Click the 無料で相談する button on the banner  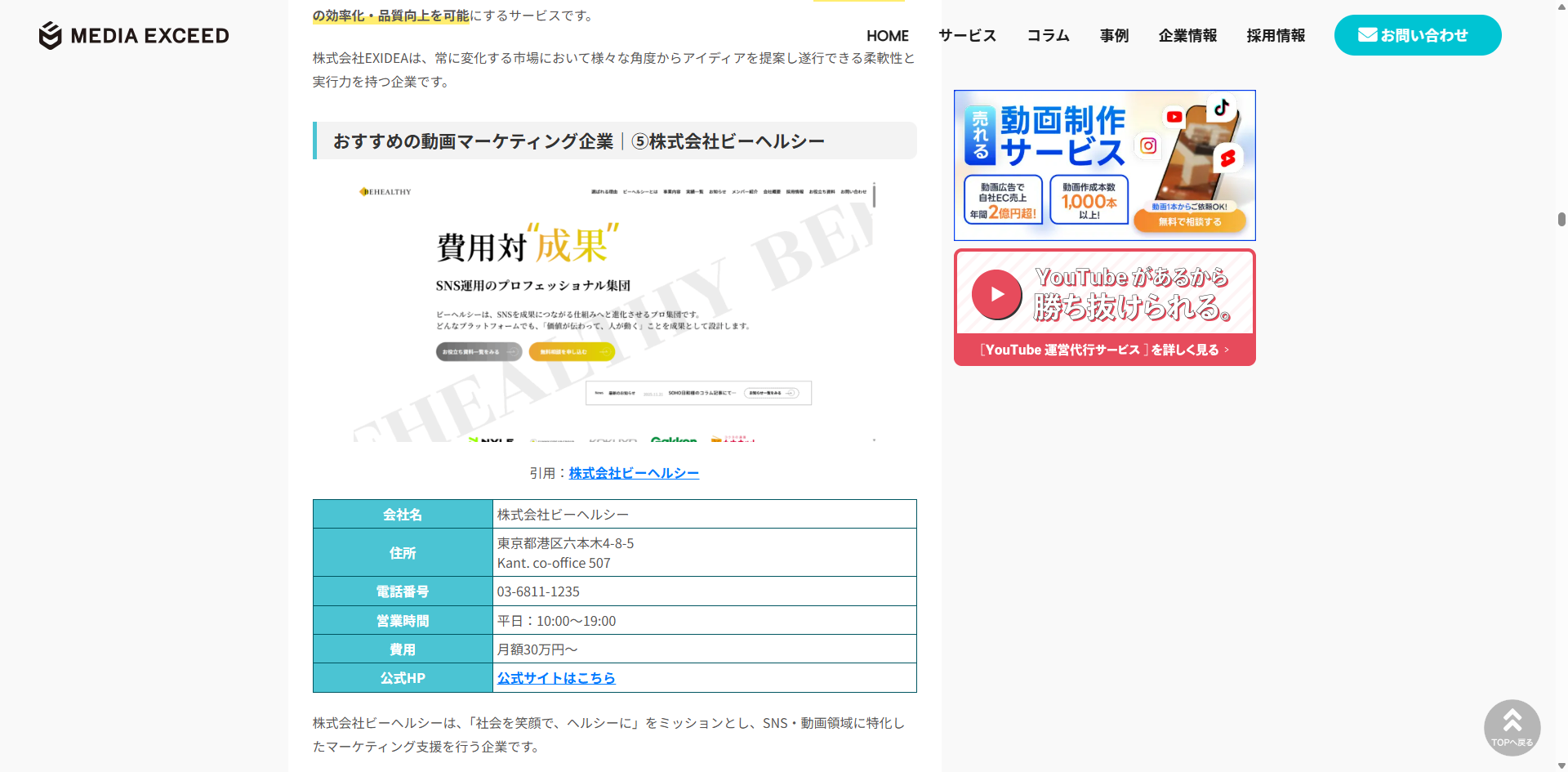tap(1191, 220)
